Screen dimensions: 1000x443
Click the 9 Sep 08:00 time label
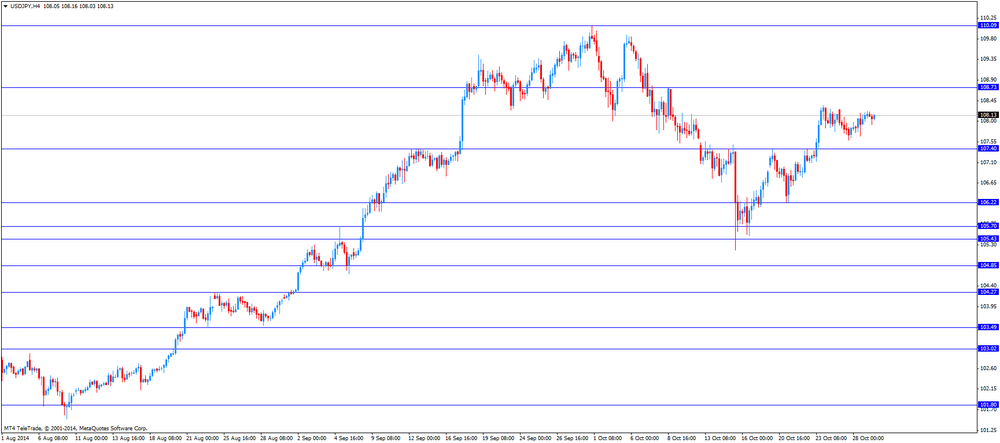388,439
